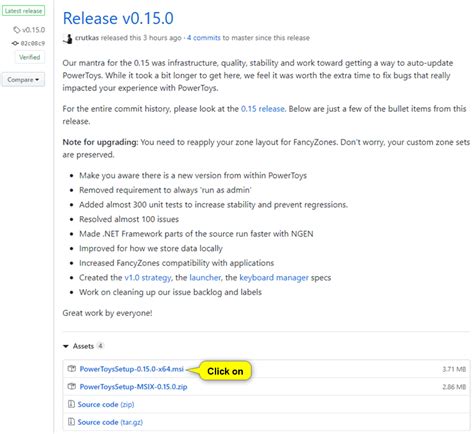474x434 pixels.
Task: Click the Latest release badge
Action: (x=23, y=11)
